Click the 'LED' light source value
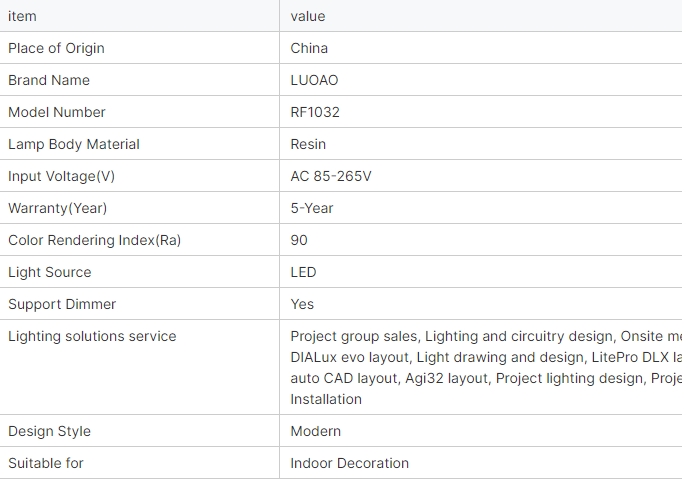 tap(303, 272)
